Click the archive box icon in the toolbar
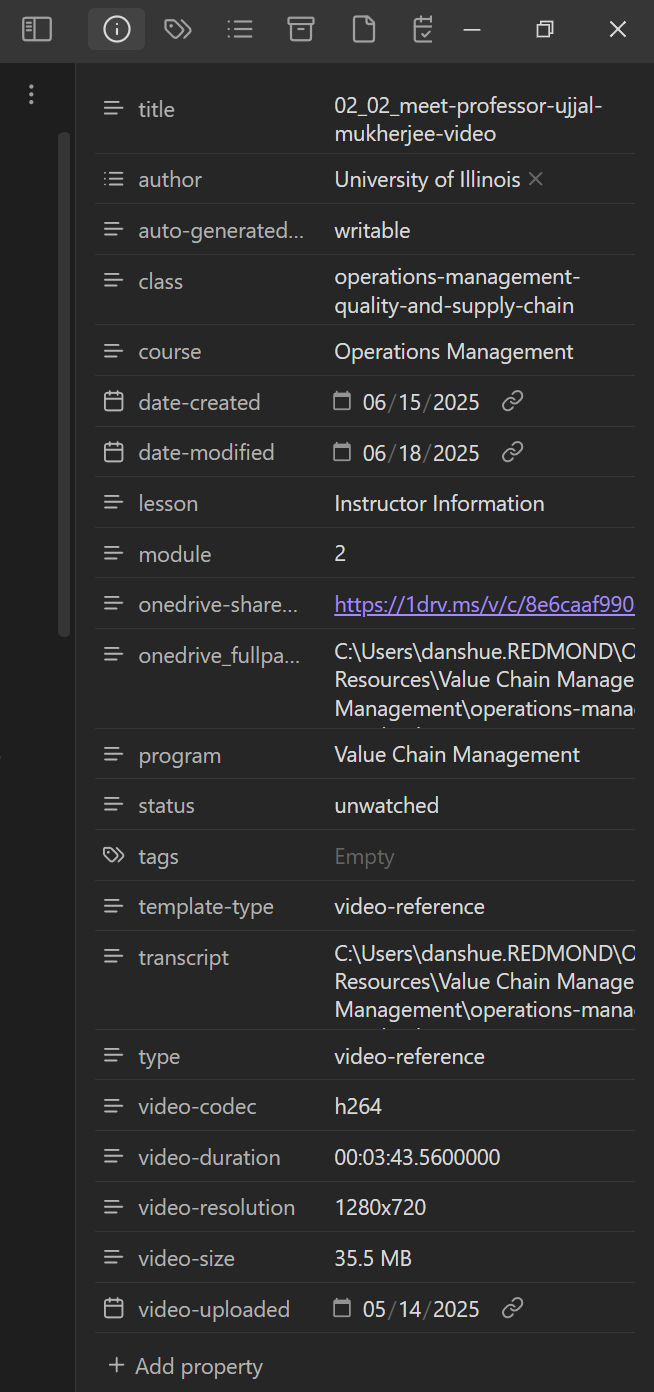 (x=301, y=30)
